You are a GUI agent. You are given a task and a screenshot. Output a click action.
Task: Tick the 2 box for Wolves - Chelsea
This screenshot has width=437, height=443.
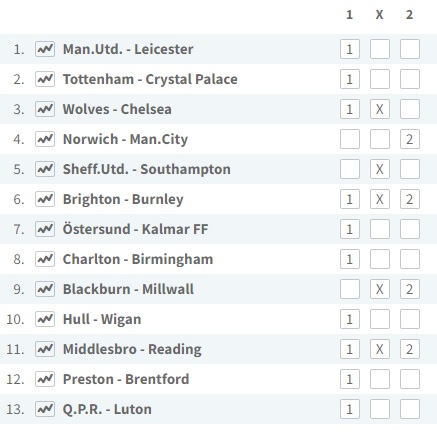pyautogui.click(x=410, y=109)
